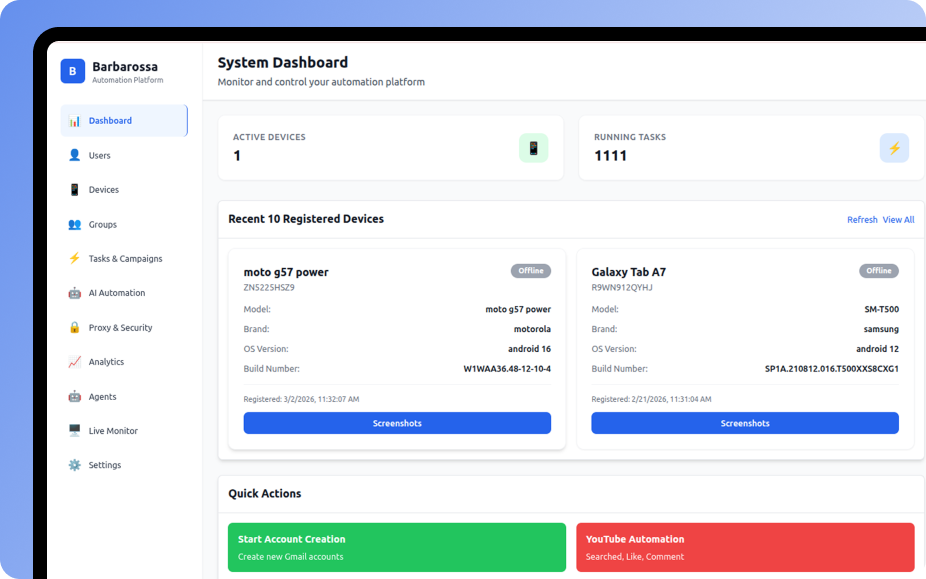The image size is (926, 579).
Task: Click the Offline badge on Galaxy Tab A7
Action: 879,271
